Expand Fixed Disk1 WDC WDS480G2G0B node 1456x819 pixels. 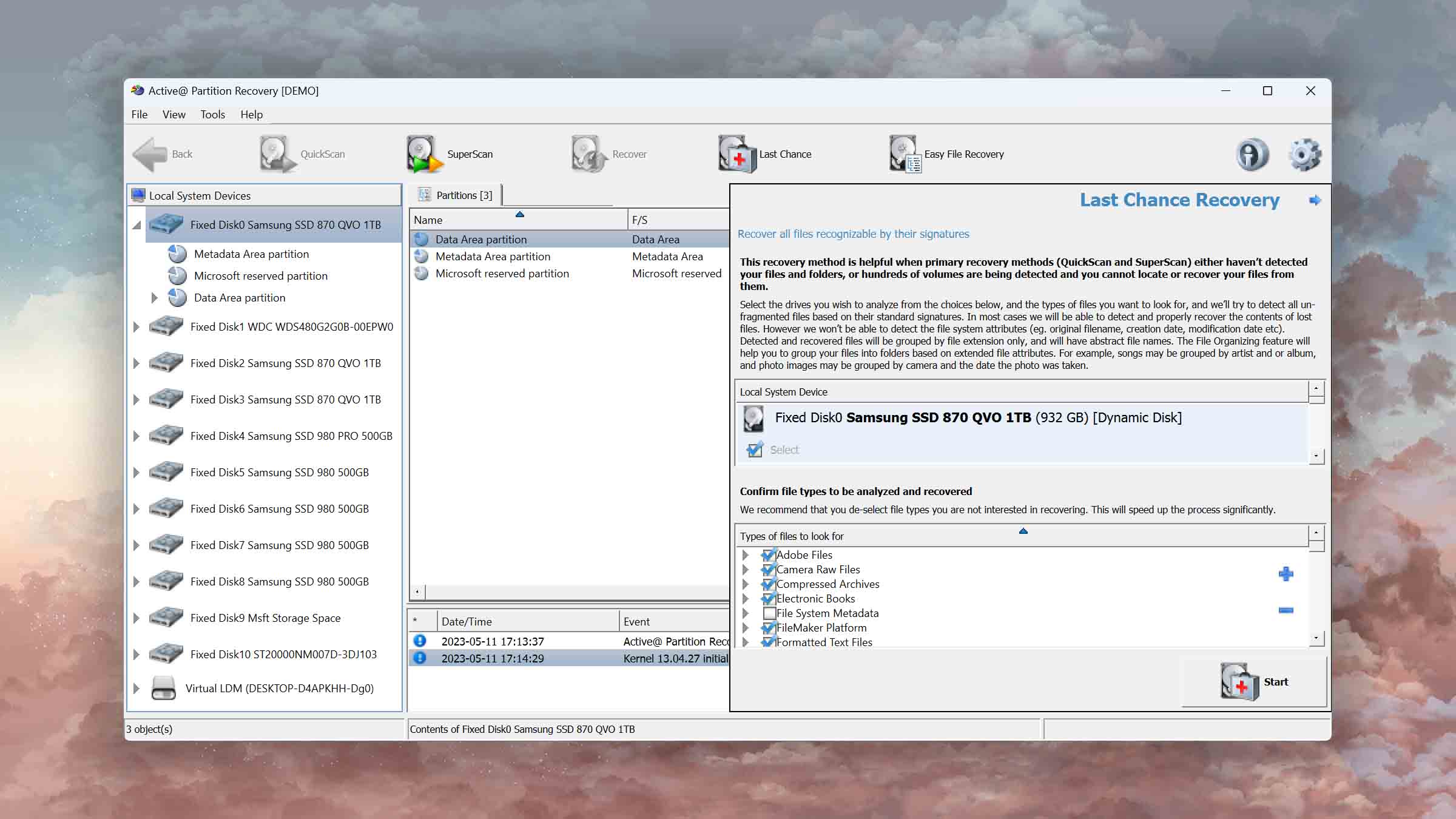point(136,326)
